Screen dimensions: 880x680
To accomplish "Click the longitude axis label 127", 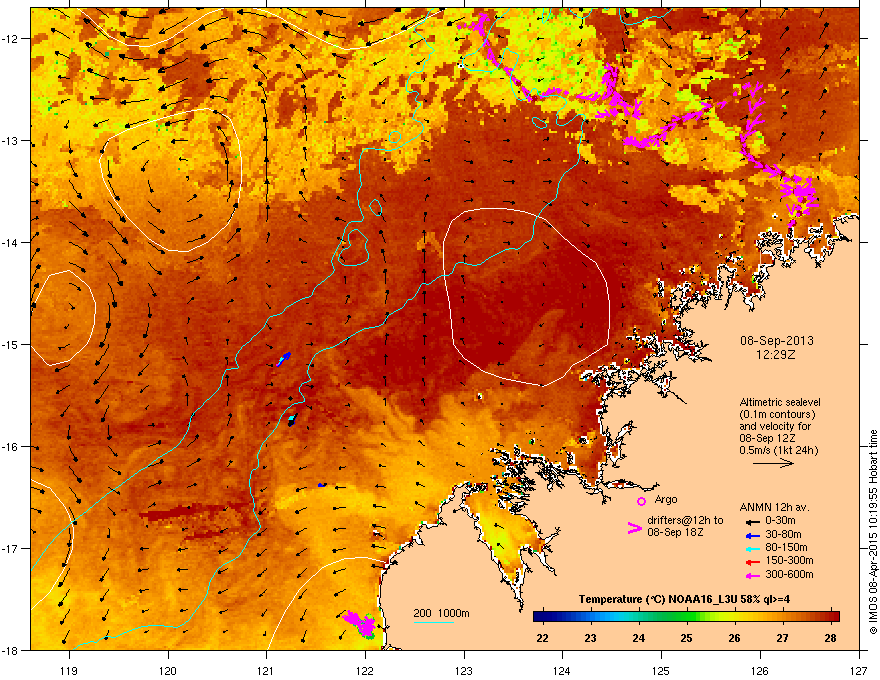I will [859, 670].
